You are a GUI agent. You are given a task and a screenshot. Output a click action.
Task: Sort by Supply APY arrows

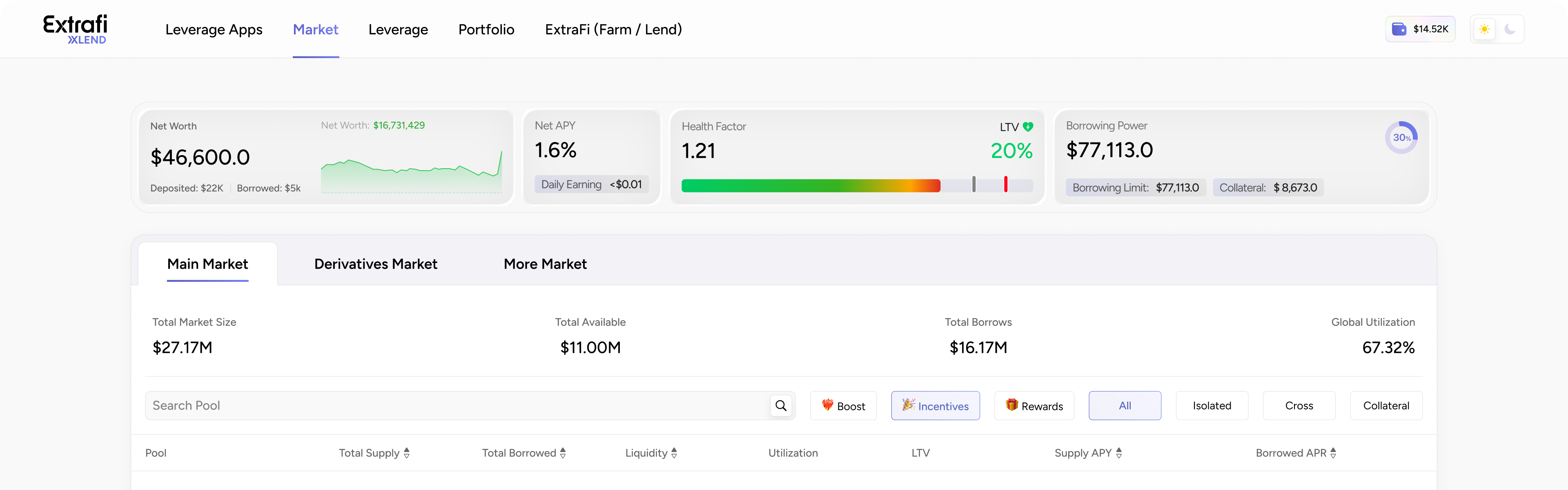(x=1119, y=453)
